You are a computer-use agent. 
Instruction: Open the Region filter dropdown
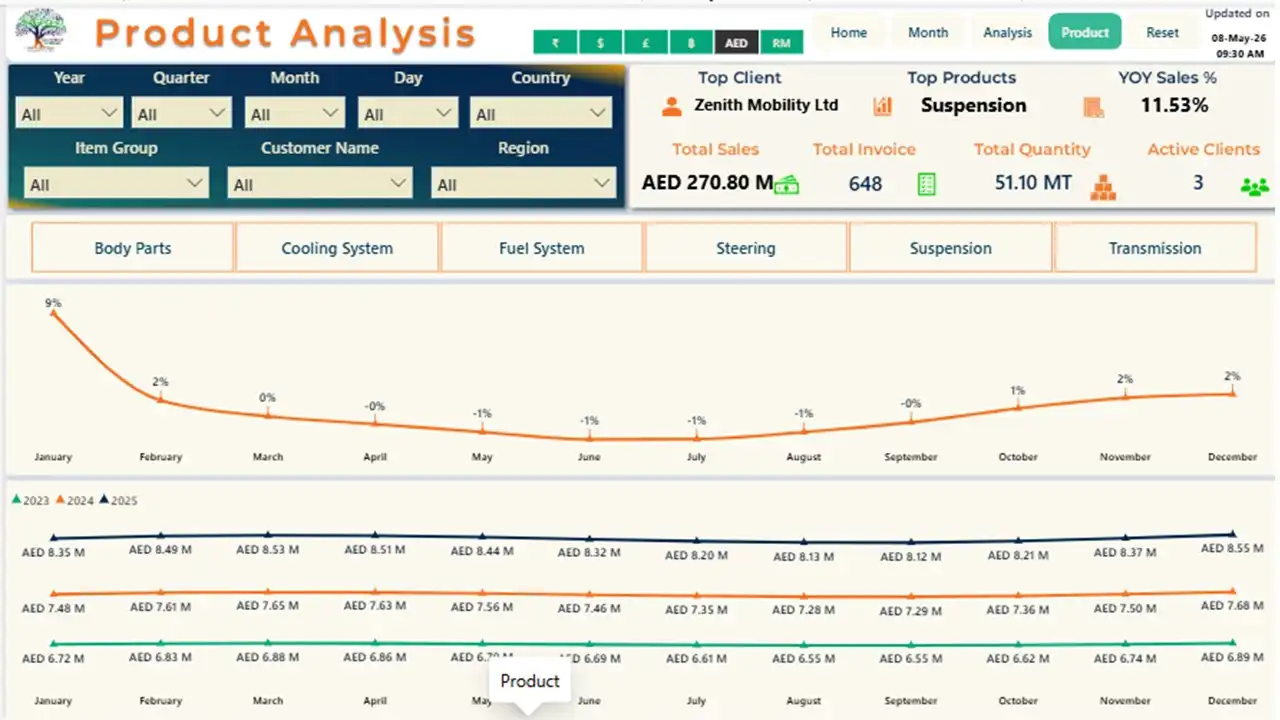click(x=523, y=184)
